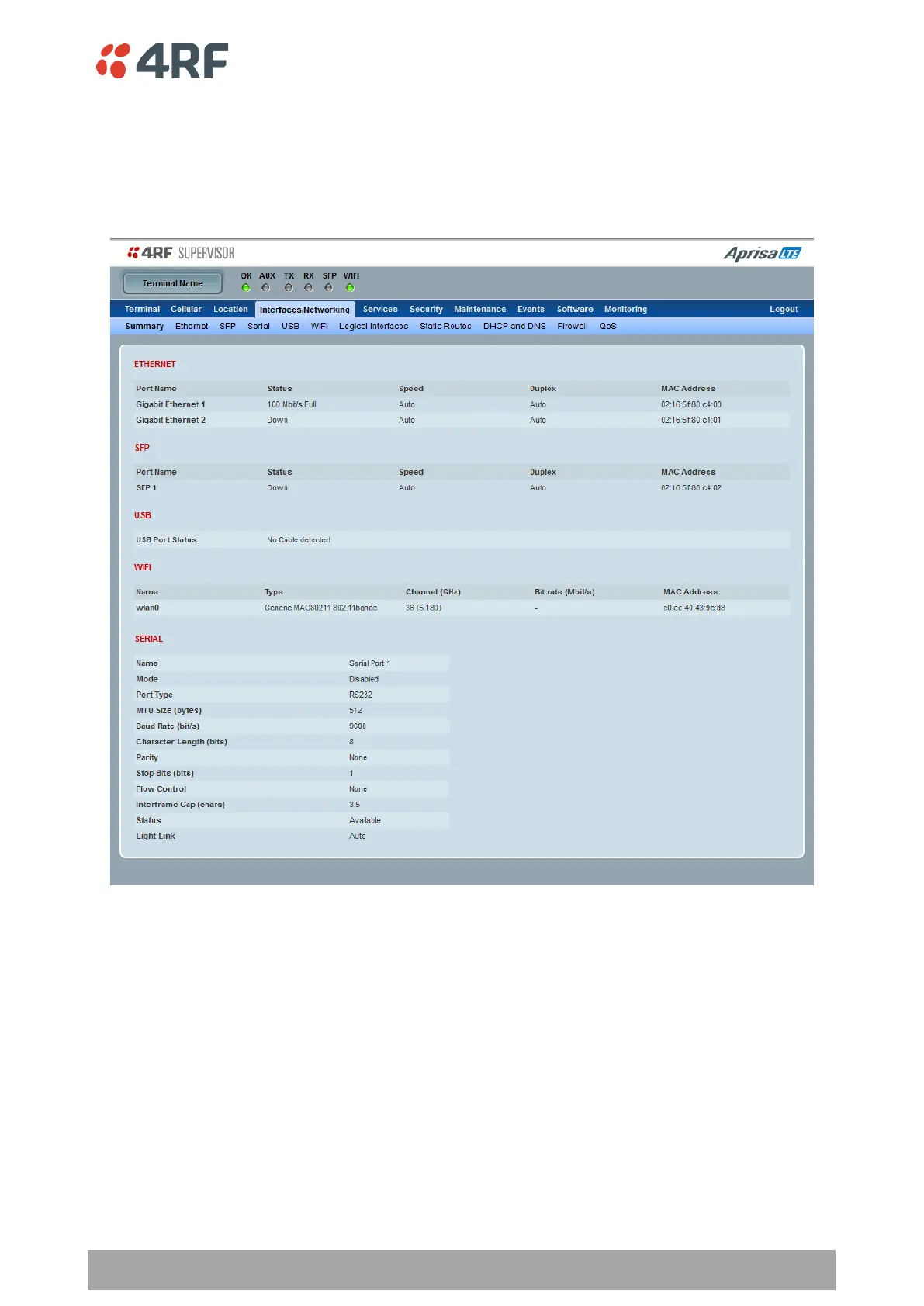Viewport: 924px width, 1306px height.
Task: Click the TX status LED indicator
Action: [289, 288]
